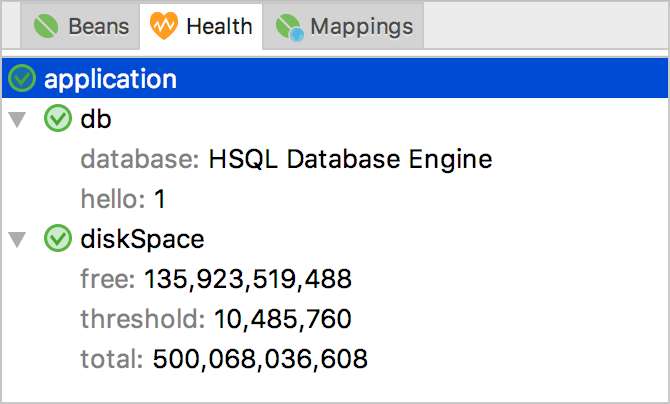The height and width of the screenshot is (404, 670).
Task: Select the total 500,068,036,608 row
Action: click(x=224, y=358)
